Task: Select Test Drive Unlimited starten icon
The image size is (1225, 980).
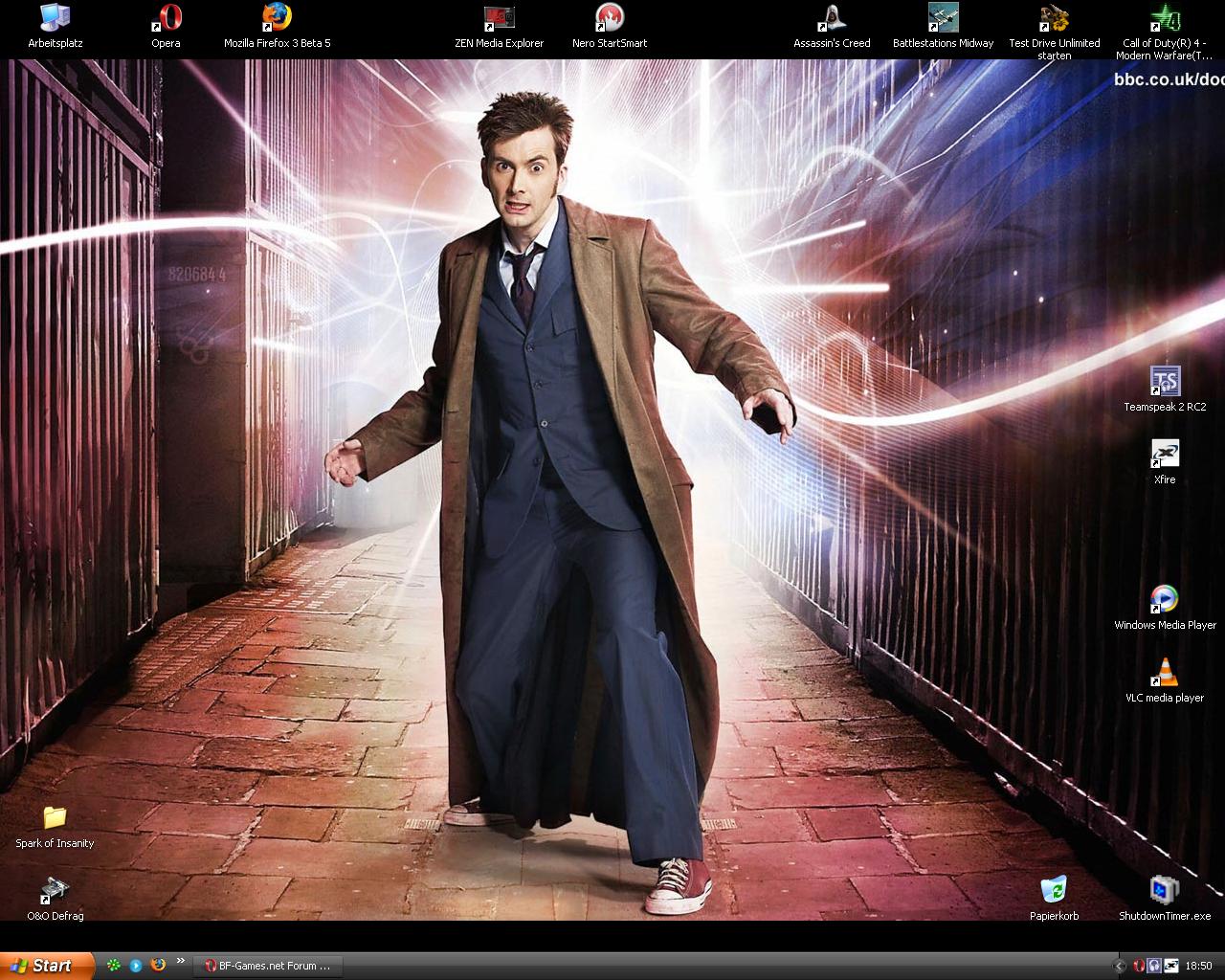Action: (1054, 18)
